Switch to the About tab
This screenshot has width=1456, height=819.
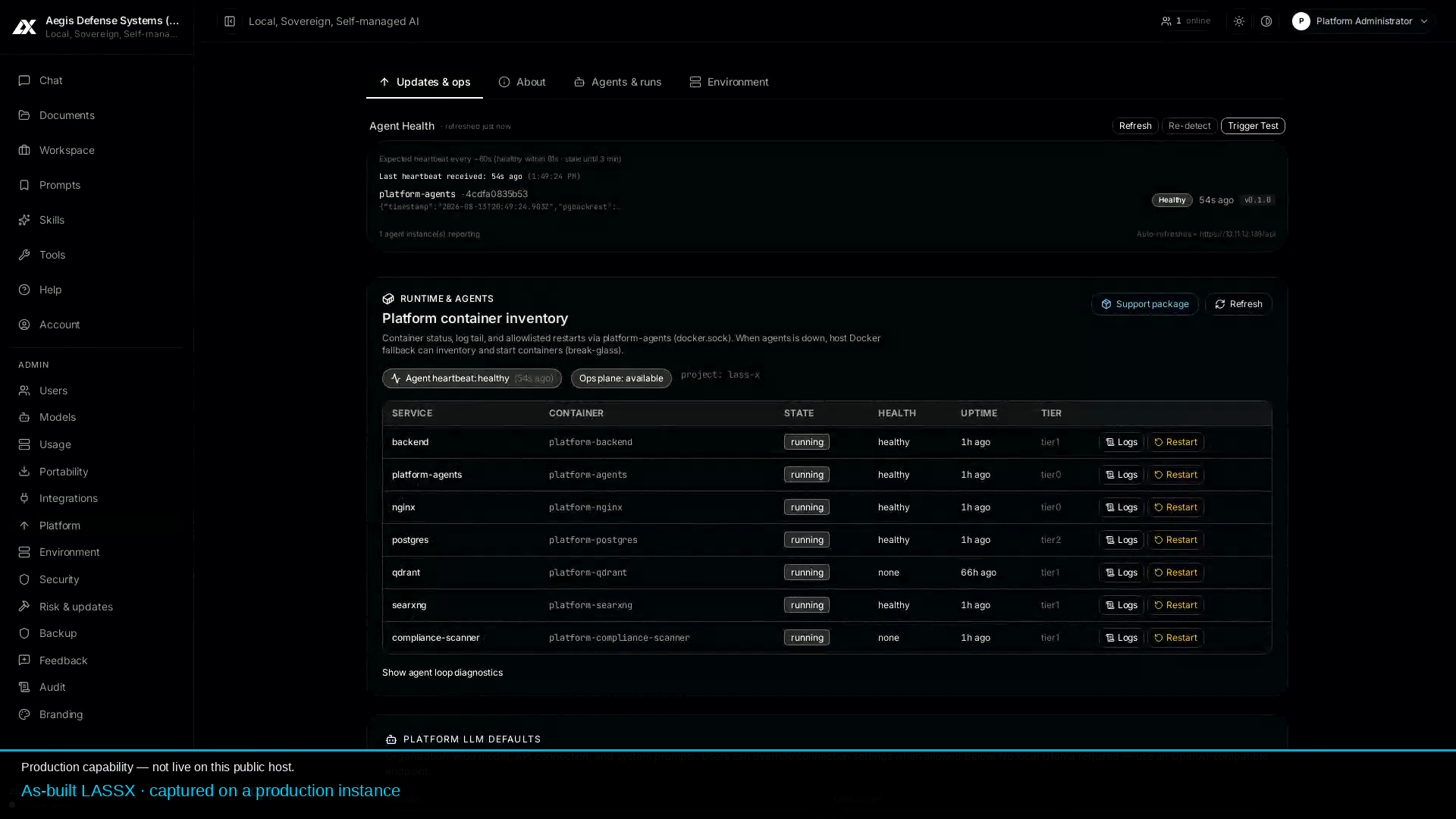(x=522, y=82)
